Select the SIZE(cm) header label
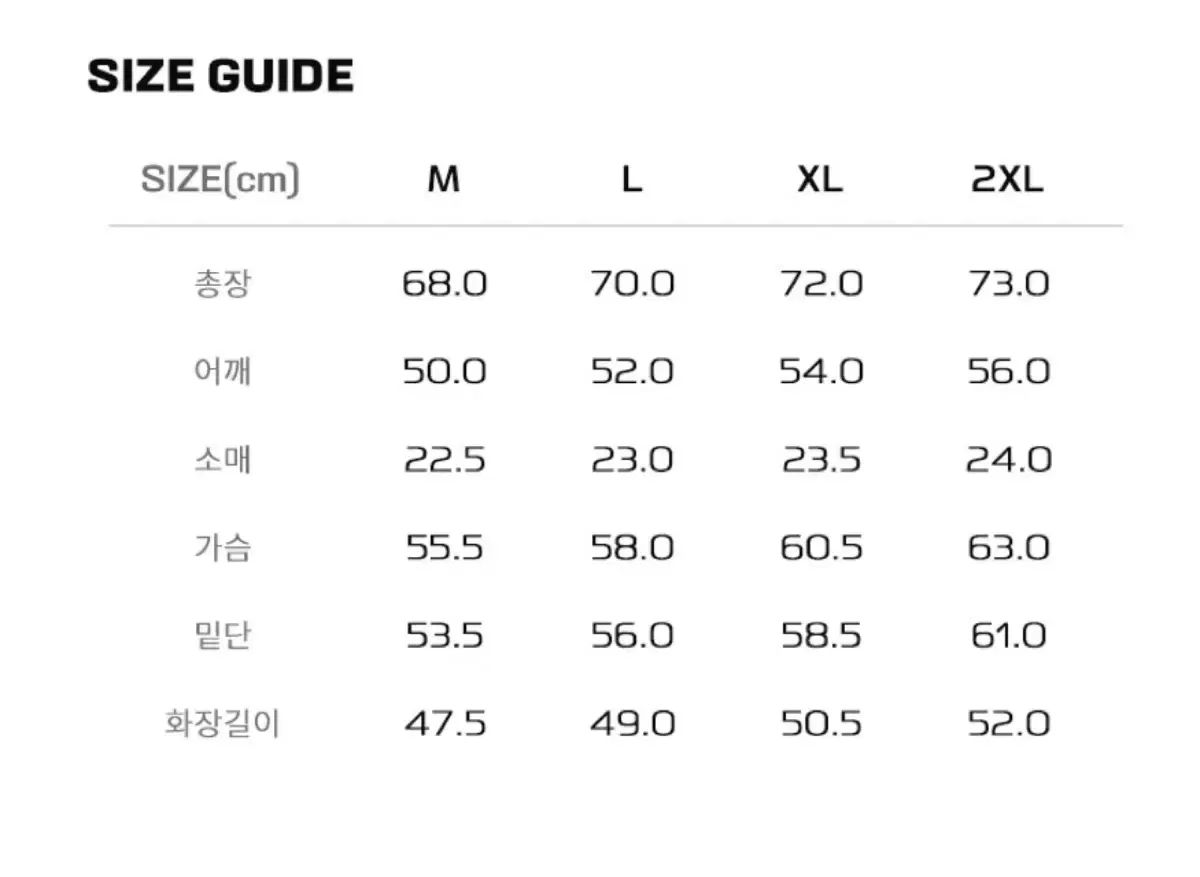This screenshot has height=877, width=1200. [220, 180]
